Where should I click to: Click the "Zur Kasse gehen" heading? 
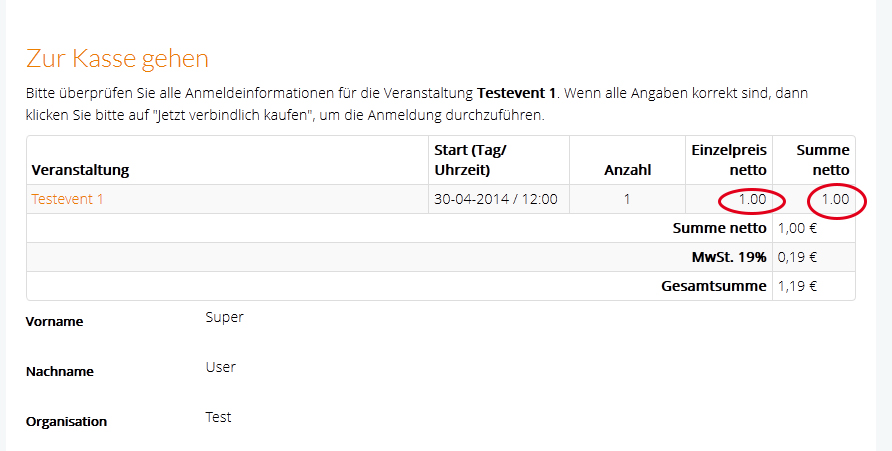117,57
